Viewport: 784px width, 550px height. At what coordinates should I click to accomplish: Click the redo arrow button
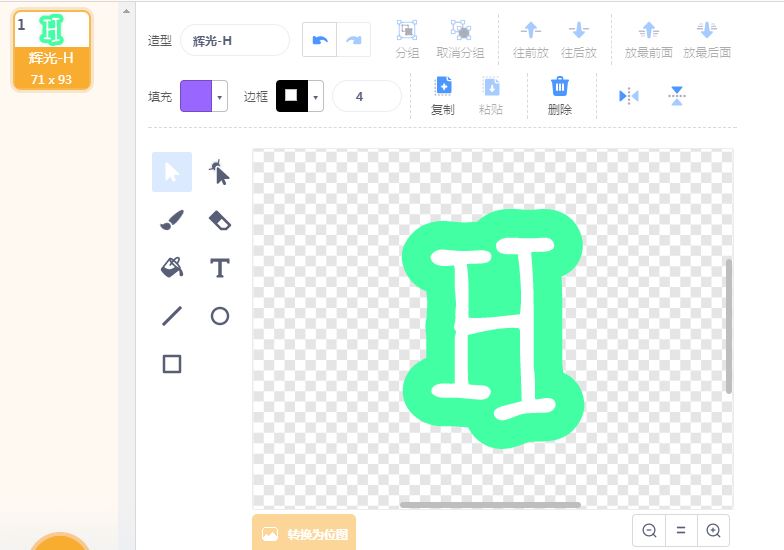[x=354, y=40]
